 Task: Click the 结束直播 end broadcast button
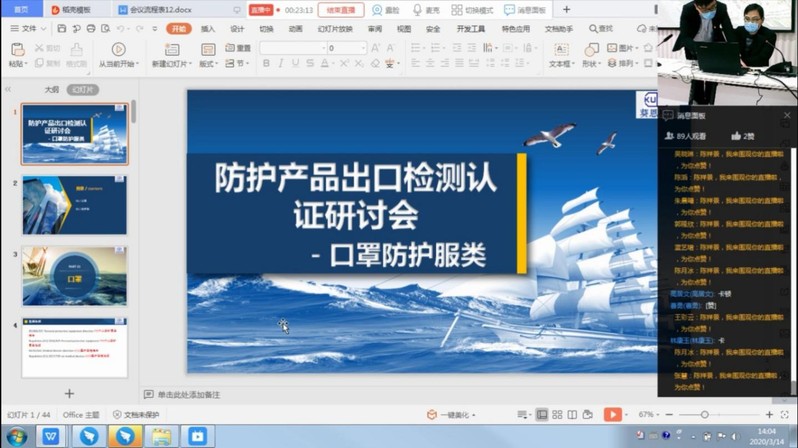point(342,10)
